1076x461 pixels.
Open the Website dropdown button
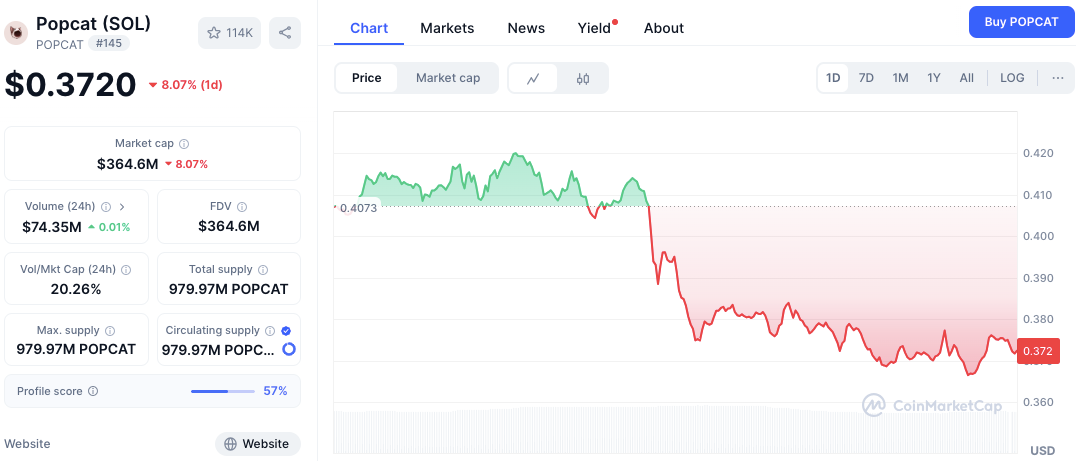257,444
